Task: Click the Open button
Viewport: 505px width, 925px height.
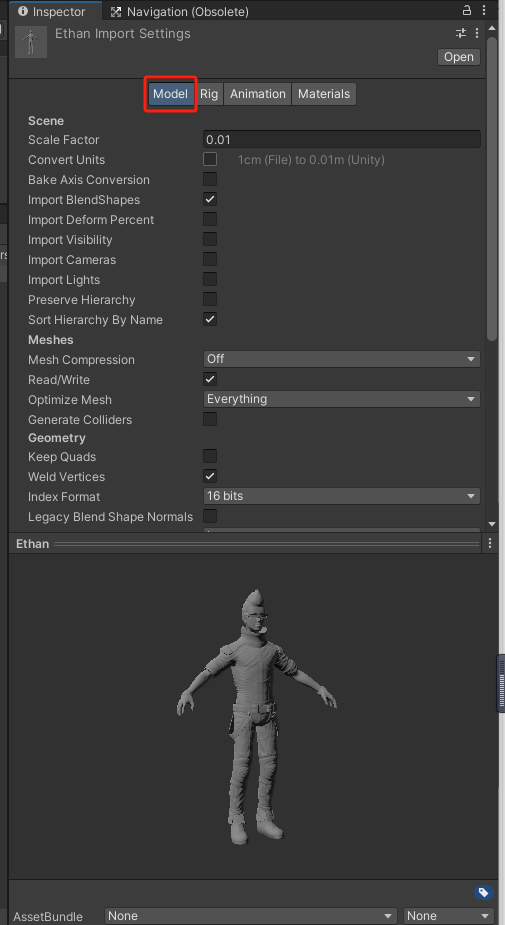Action: click(x=459, y=57)
